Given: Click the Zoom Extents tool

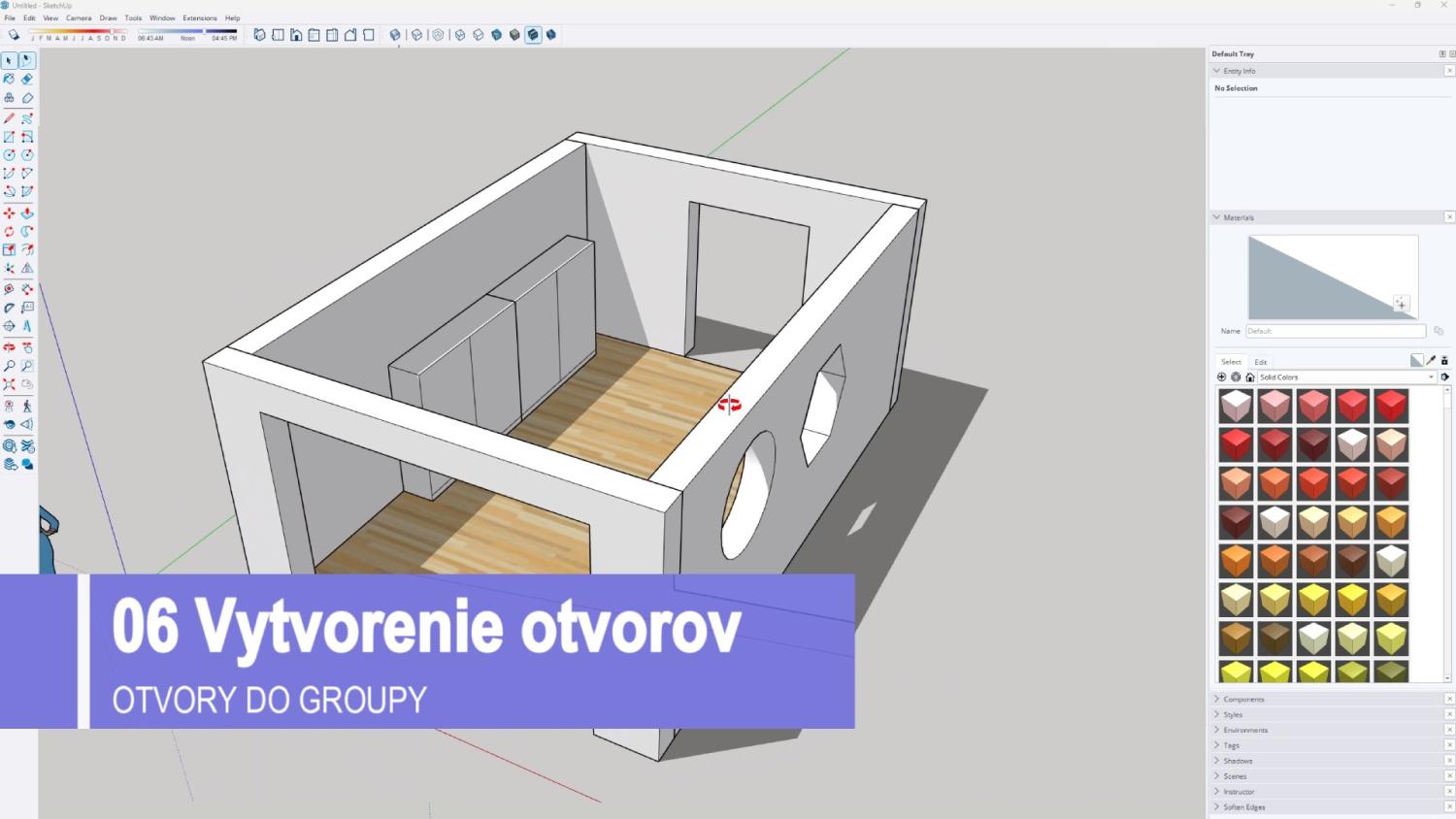Looking at the screenshot, I should point(9,385).
